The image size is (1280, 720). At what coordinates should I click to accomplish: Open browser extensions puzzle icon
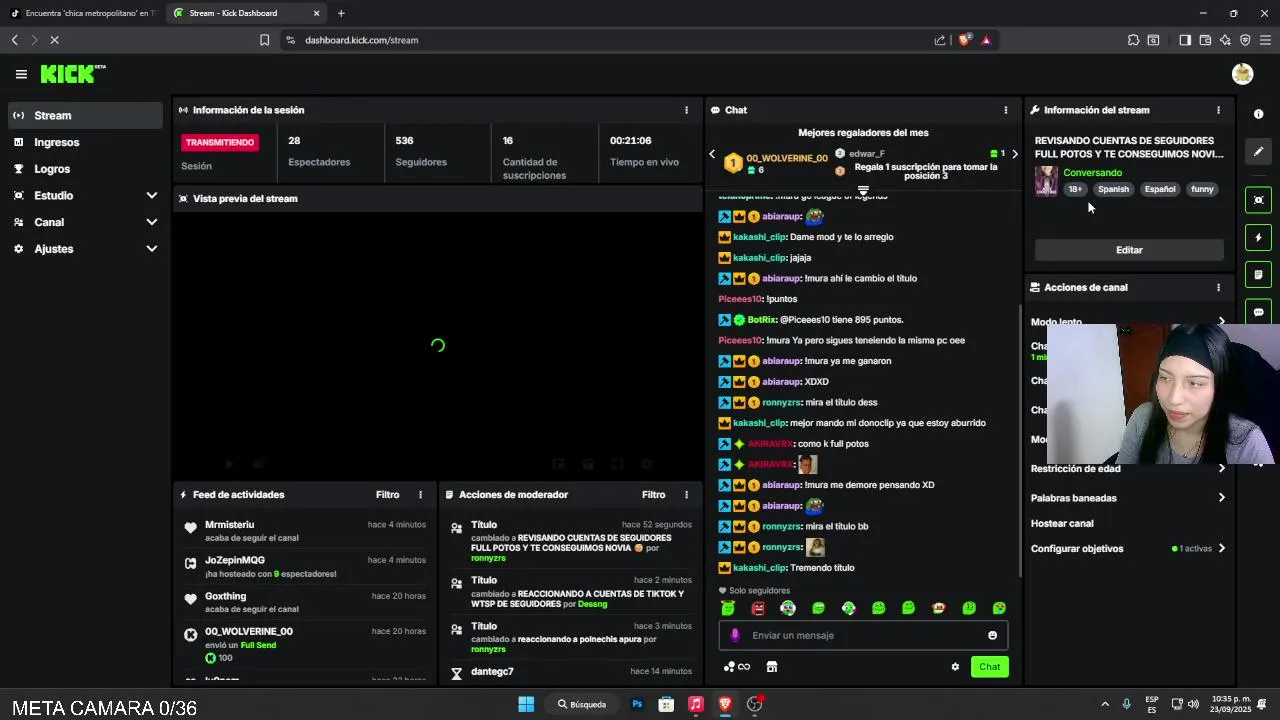[x=1133, y=40]
